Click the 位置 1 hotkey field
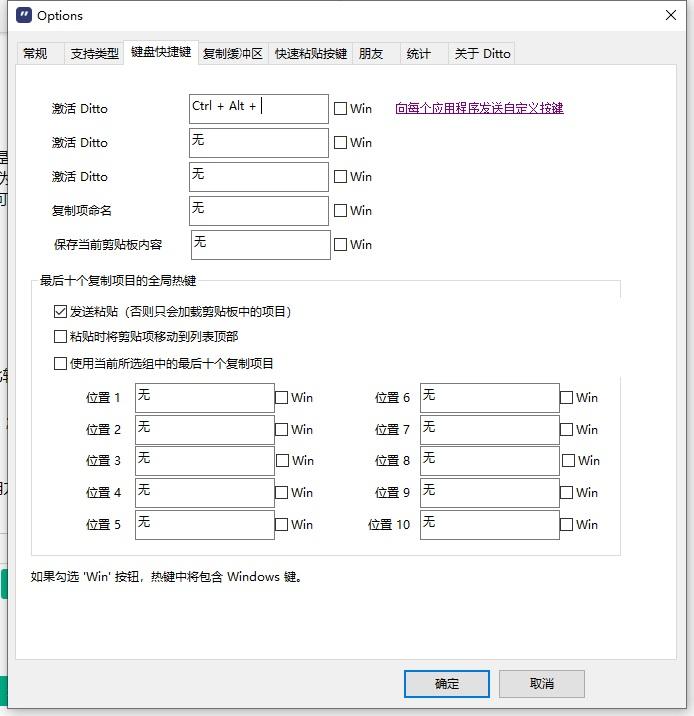Viewport: 694px width, 716px height. [205, 398]
